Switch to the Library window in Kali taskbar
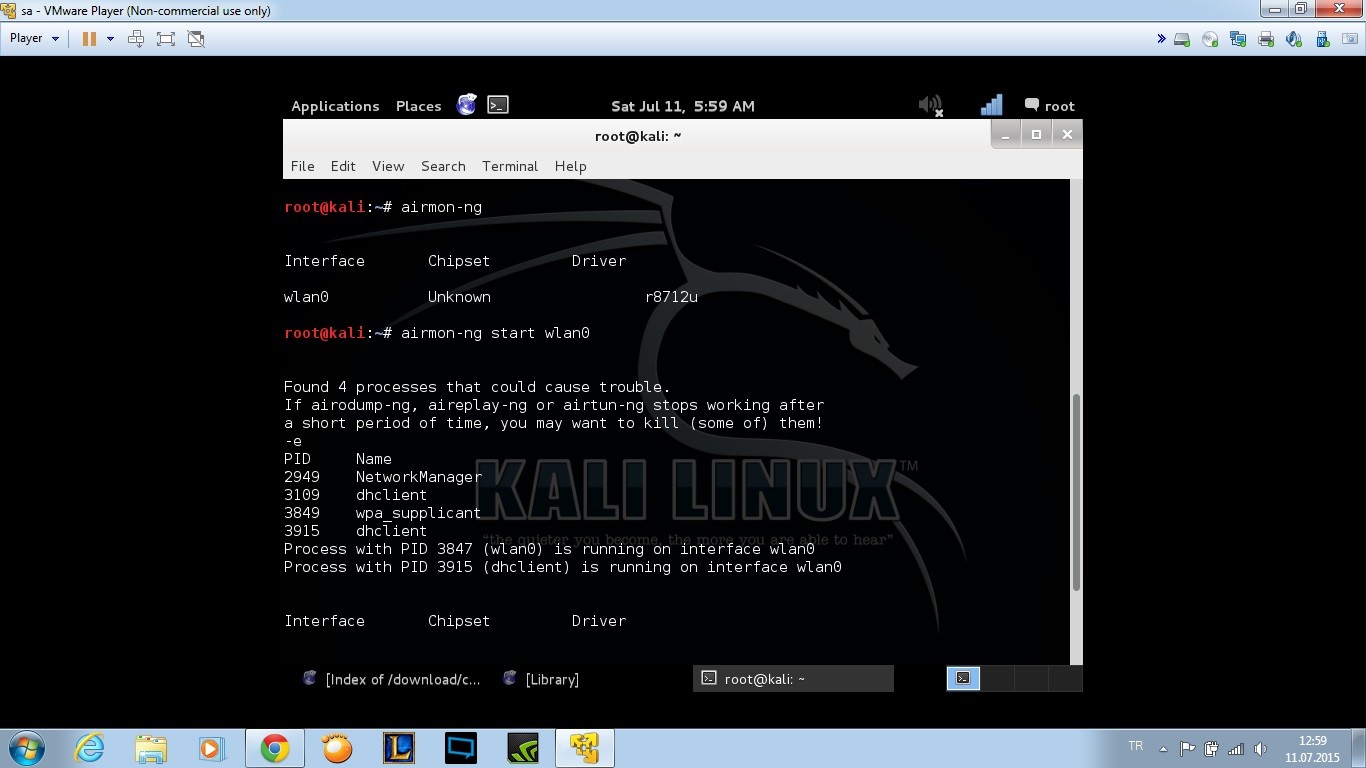Viewport: 1366px width, 768px height. click(541, 679)
